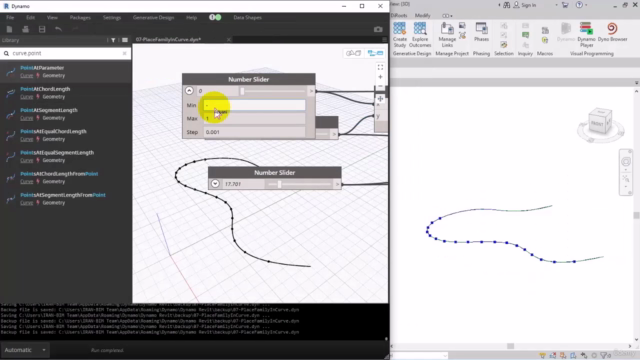Expand the 17.701 Number Slider settings
Image resolution: width=640 pixels, height=360 pixels.
point(215,184)
